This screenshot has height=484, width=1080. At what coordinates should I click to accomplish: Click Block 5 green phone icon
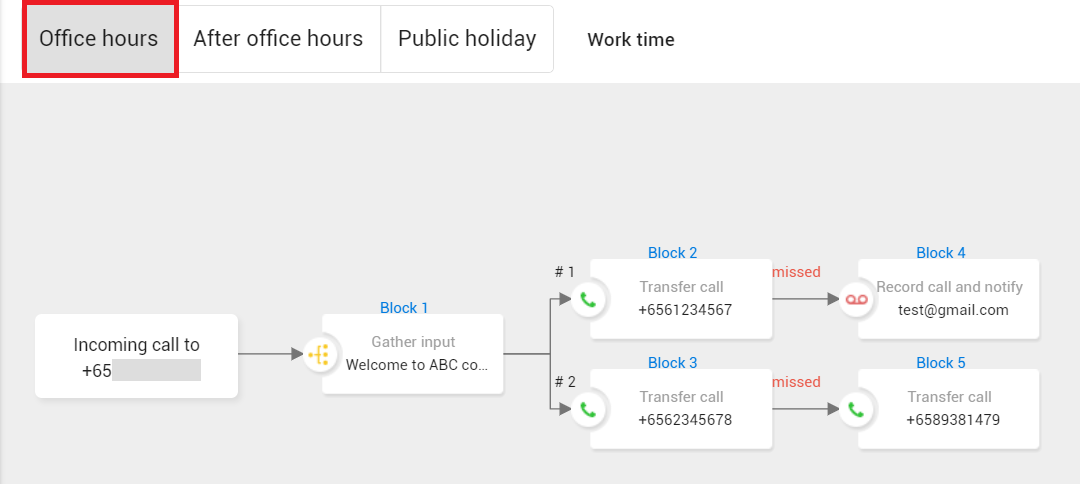[856, 409]
